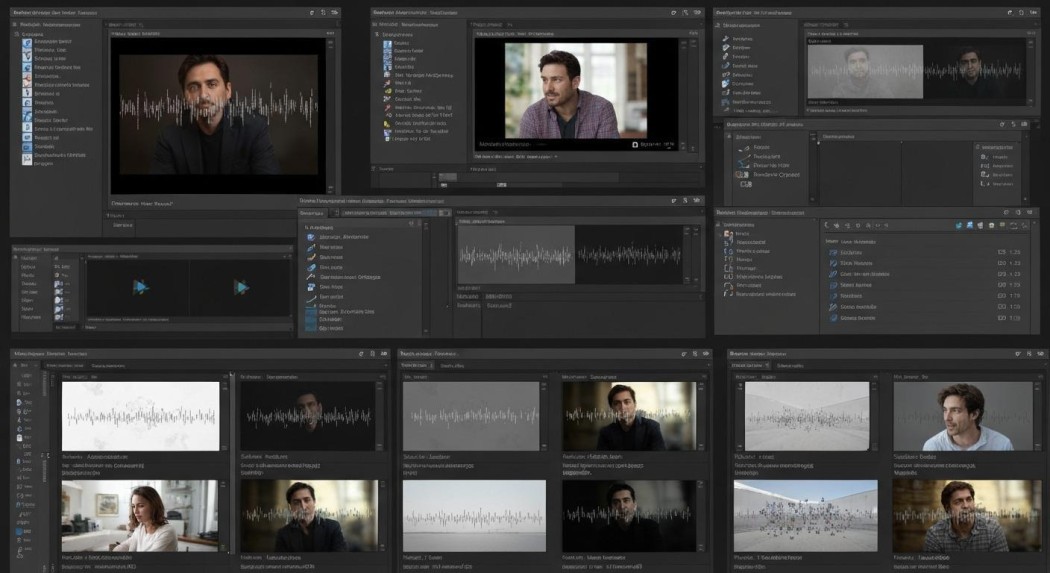The image size is (1050, 573).
Task: Click the small camera icon on the plaid-shirt video
Action: tap(634, 144)
